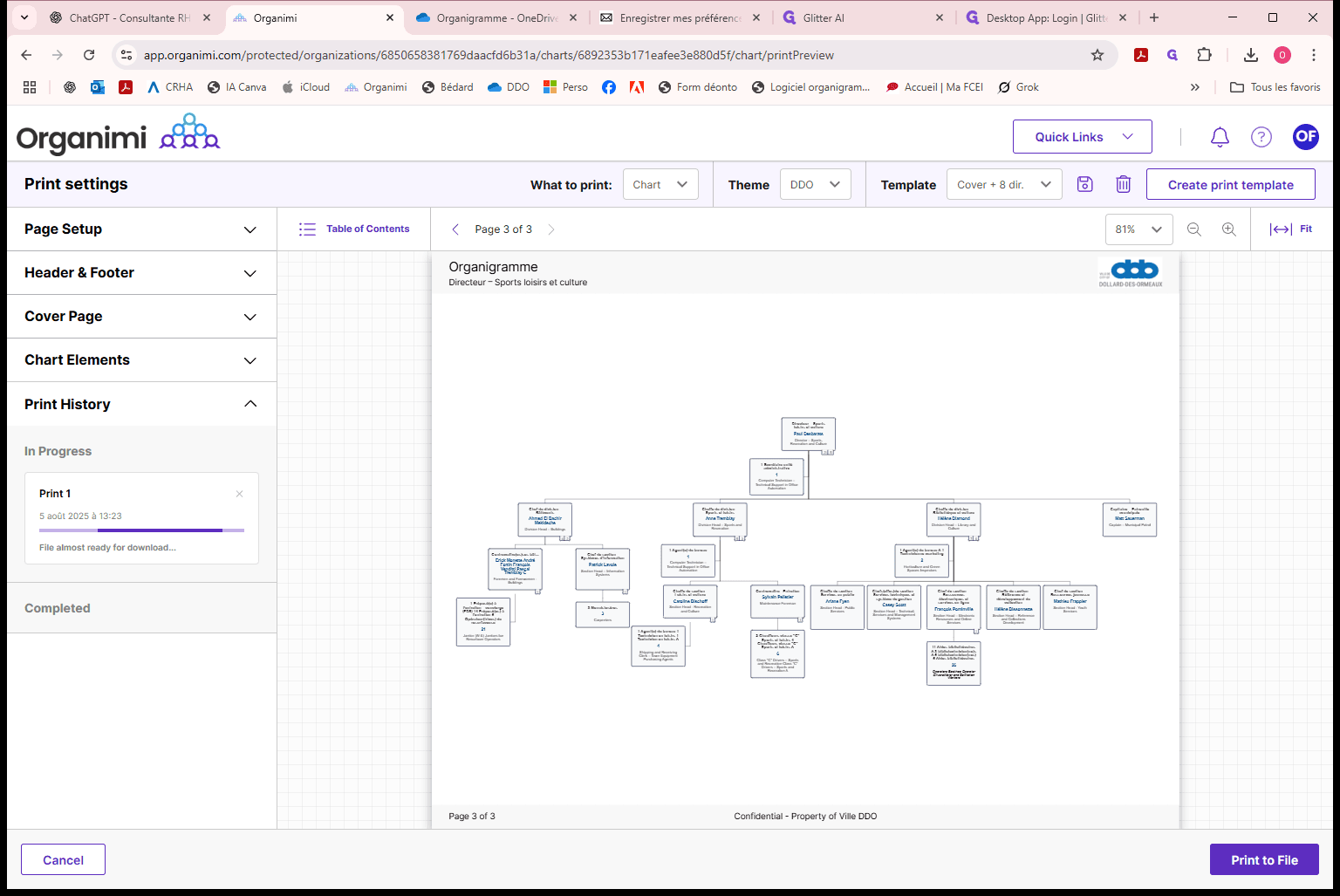Expand the Header & Footer section
Viewport: 1340px width, 896px height.
[141, 272]
